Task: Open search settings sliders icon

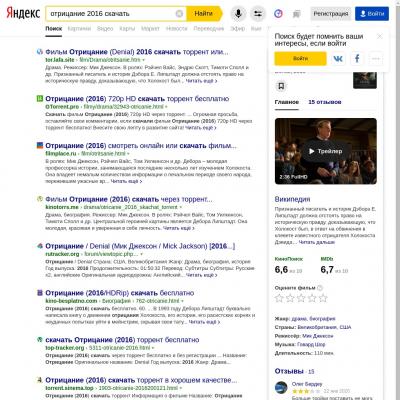Action: [258, 14]
